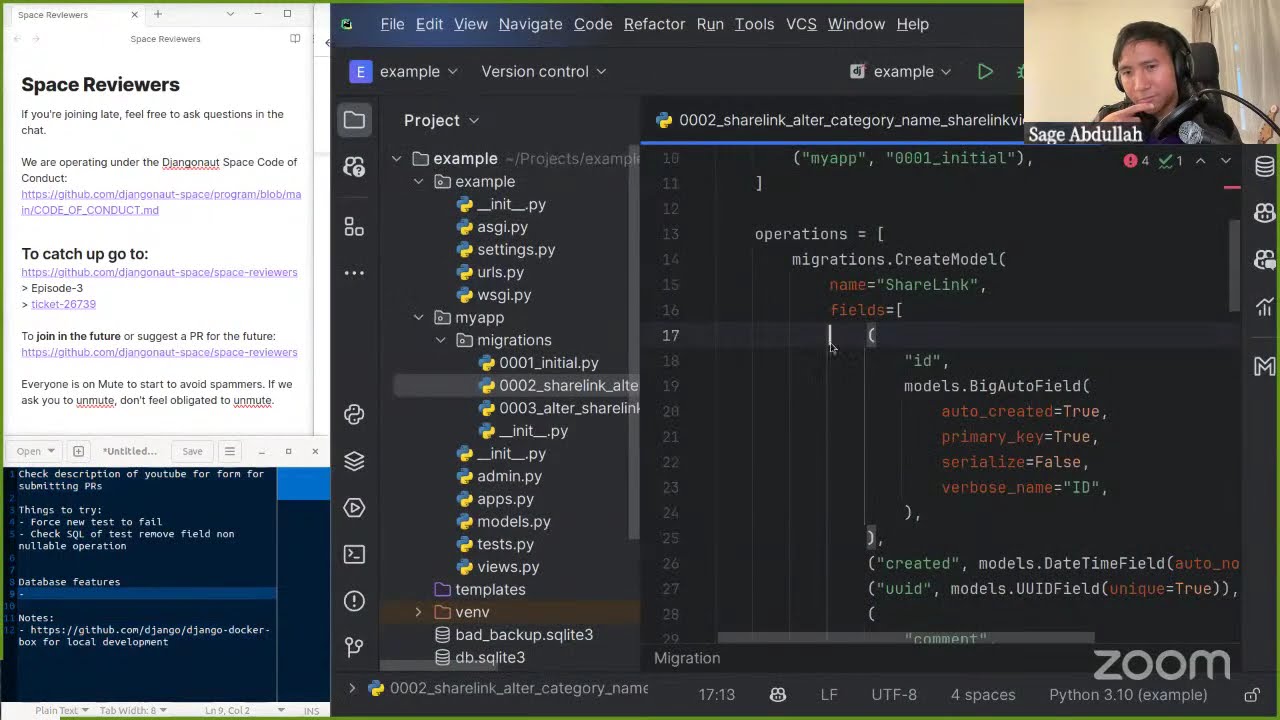The height and width of the screenshot is (720, 1280).
Task: Click the 4 spaces indent setting
Action: 983,695
